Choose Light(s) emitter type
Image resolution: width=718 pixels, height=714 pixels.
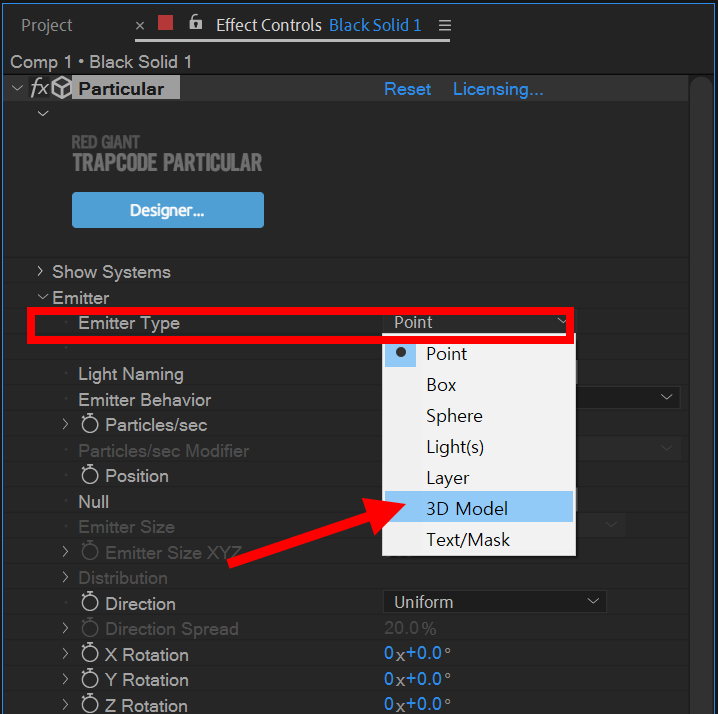pyautogui.click(x=479, y=447)
